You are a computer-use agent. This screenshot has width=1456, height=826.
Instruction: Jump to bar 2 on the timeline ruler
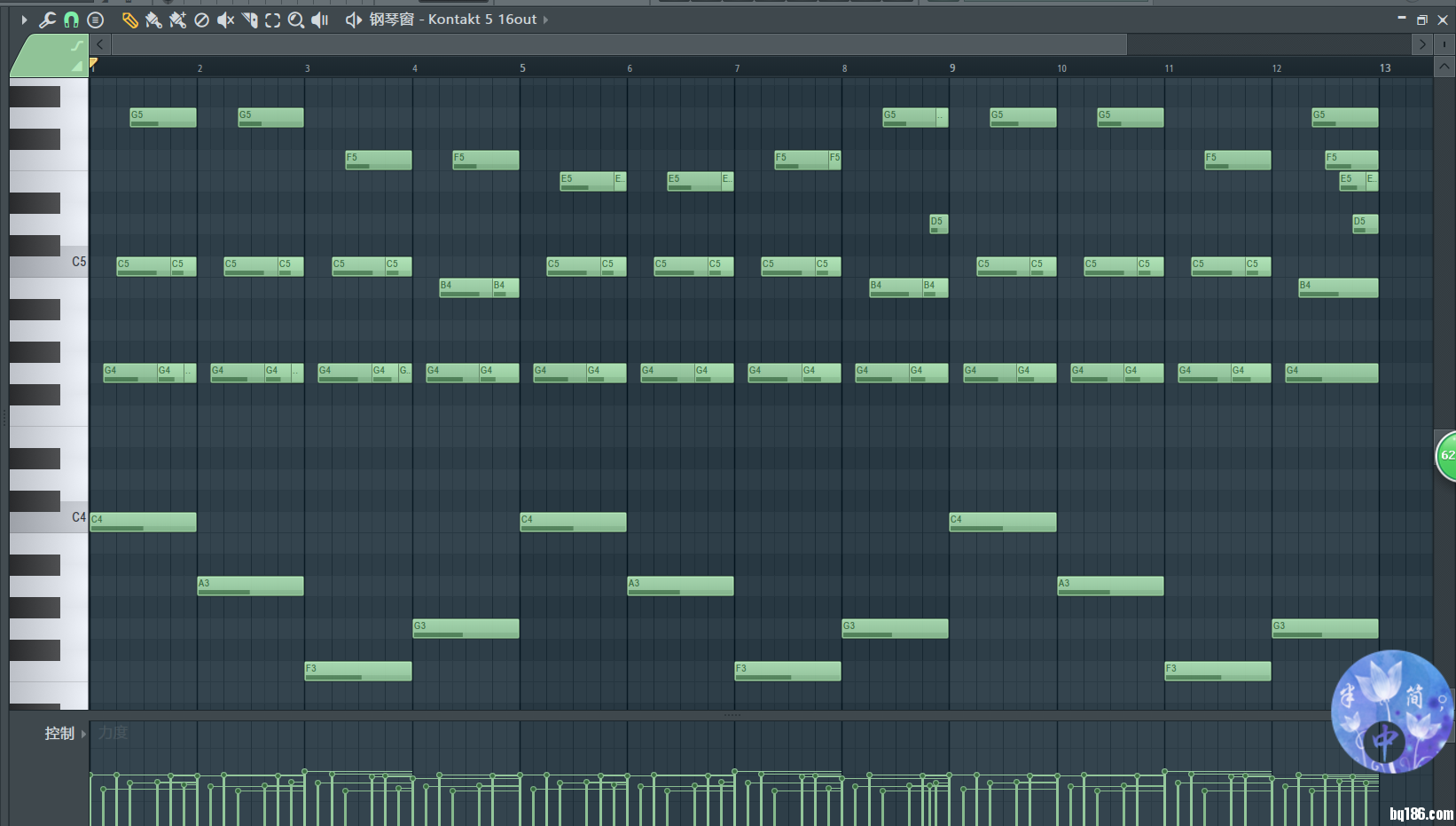pyautogui.click(x=200, y=68)
